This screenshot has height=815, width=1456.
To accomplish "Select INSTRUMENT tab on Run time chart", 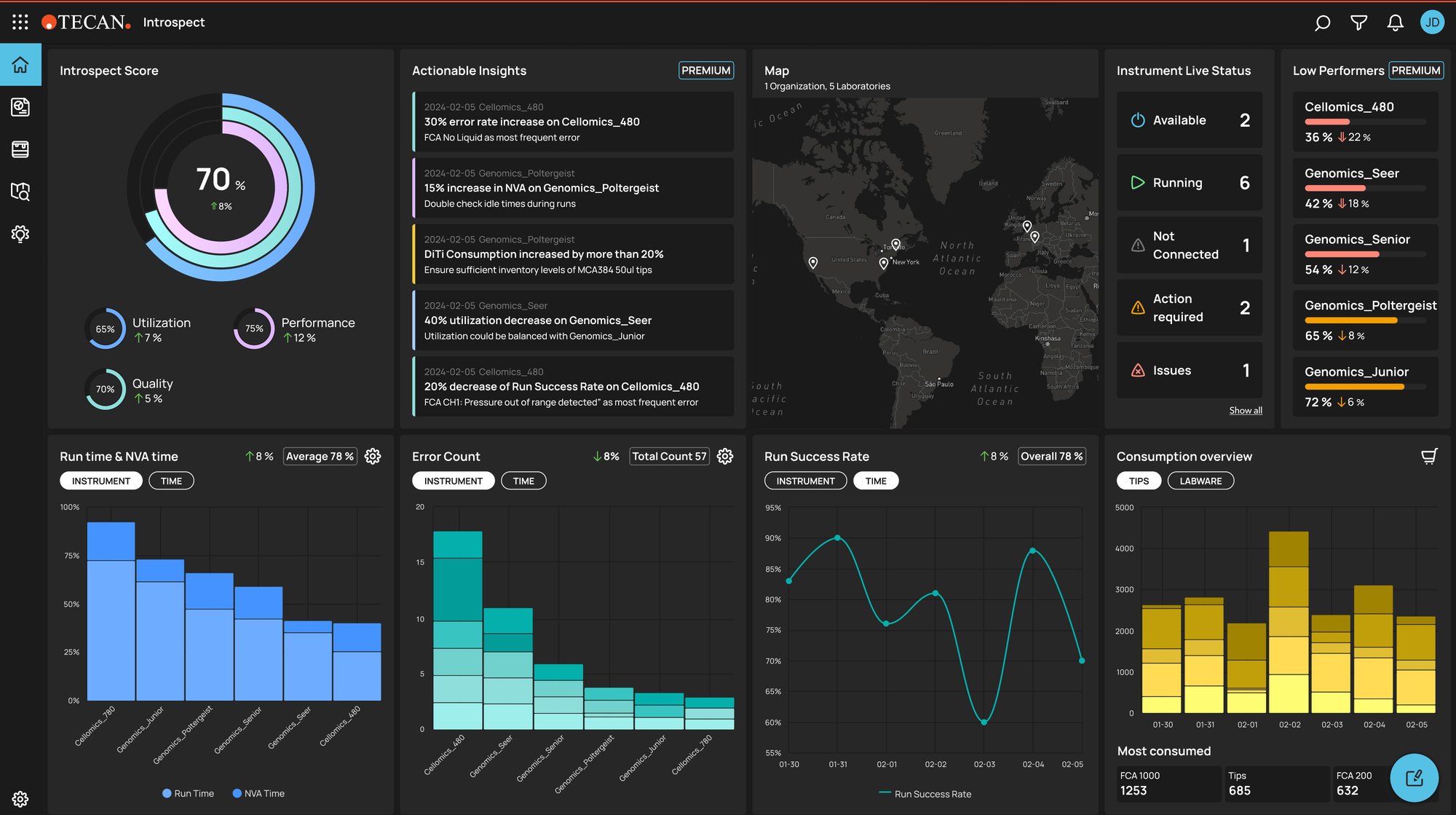I will (x=101, y=480).
